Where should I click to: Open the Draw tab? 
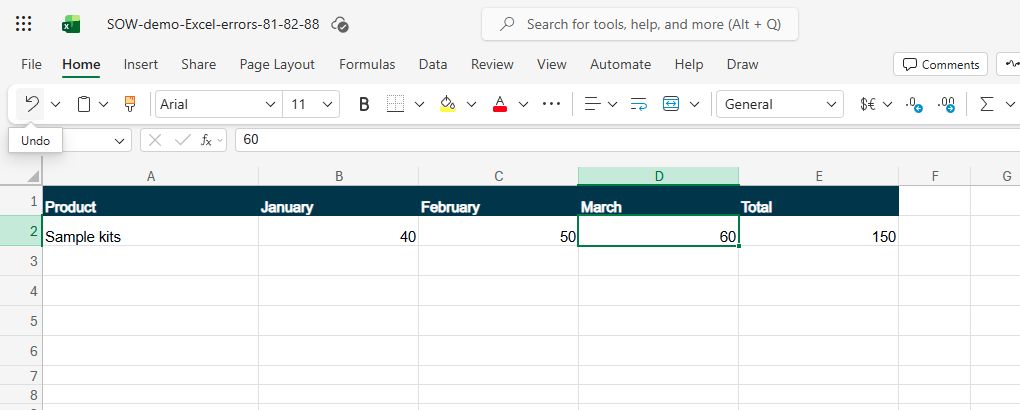[742, 64]
